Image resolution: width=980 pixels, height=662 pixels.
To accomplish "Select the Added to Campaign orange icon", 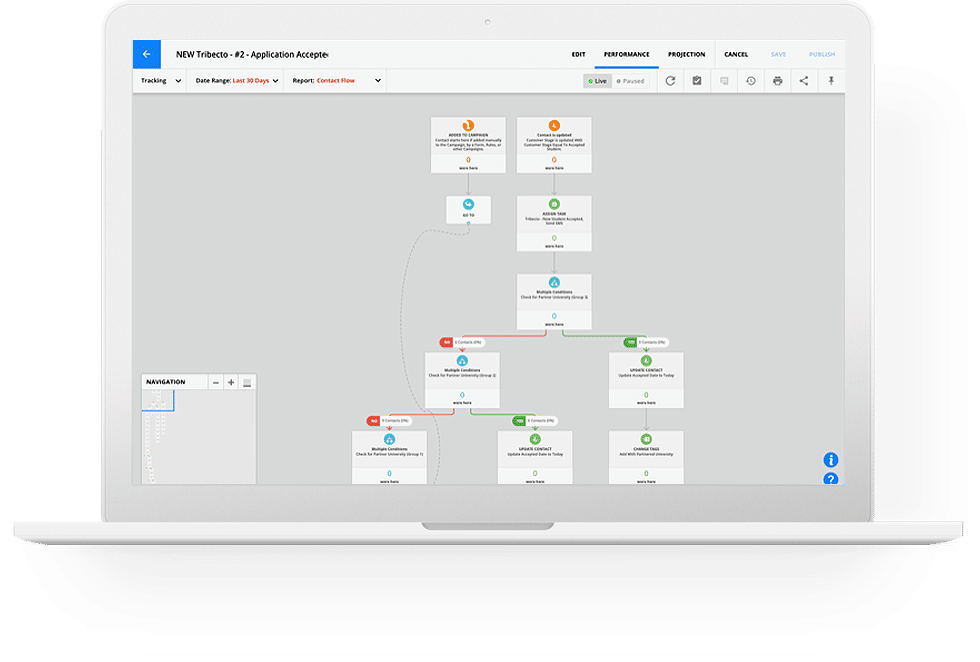I will 468,126.
